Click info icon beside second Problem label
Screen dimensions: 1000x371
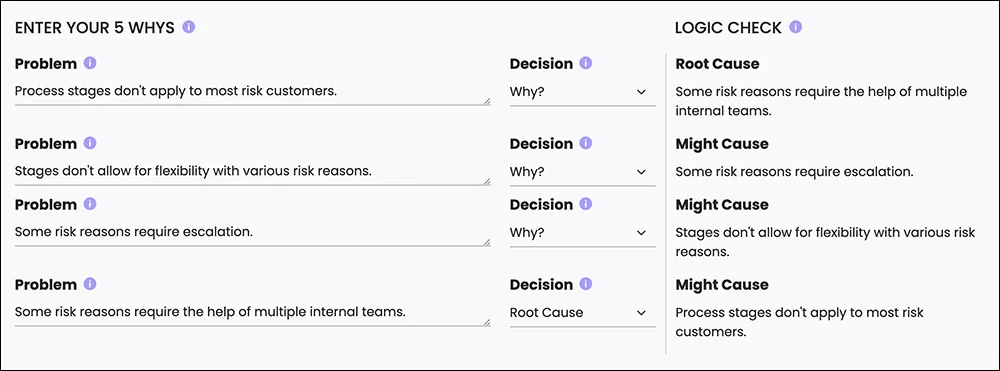tap(90, 143)
